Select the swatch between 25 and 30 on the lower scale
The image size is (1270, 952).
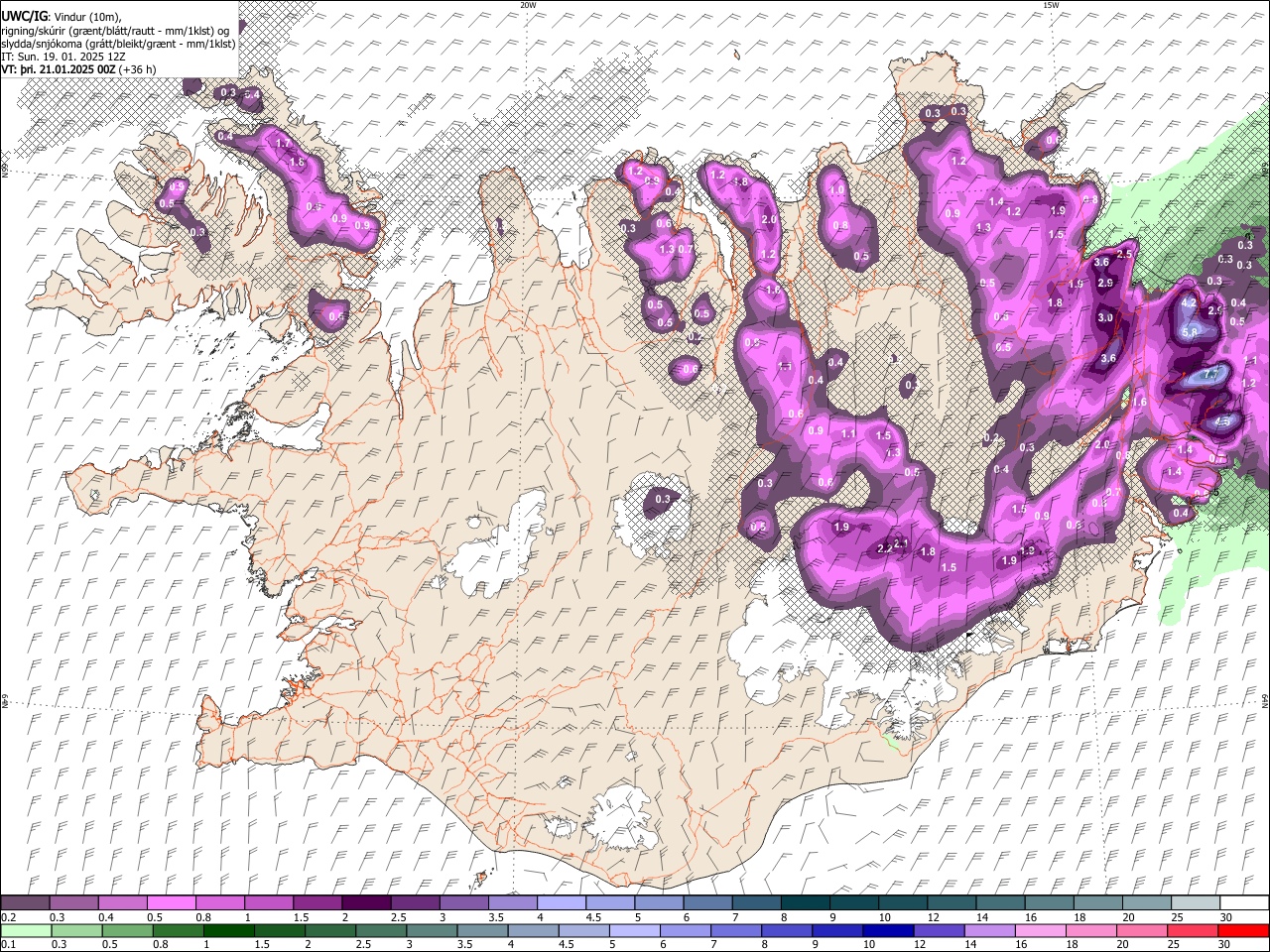[1192, 930]
